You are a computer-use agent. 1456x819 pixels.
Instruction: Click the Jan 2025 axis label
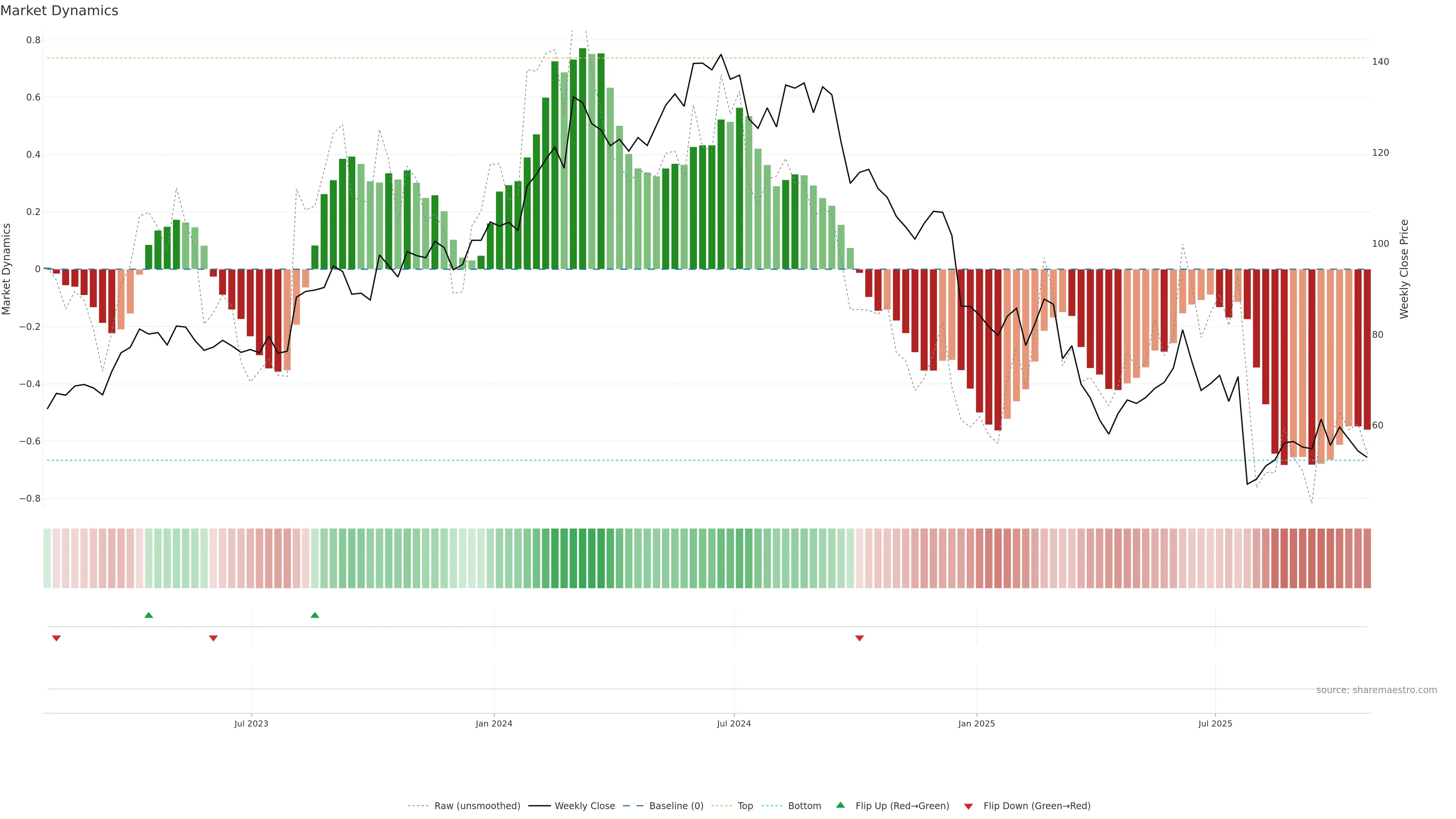(x=976, y=723)
